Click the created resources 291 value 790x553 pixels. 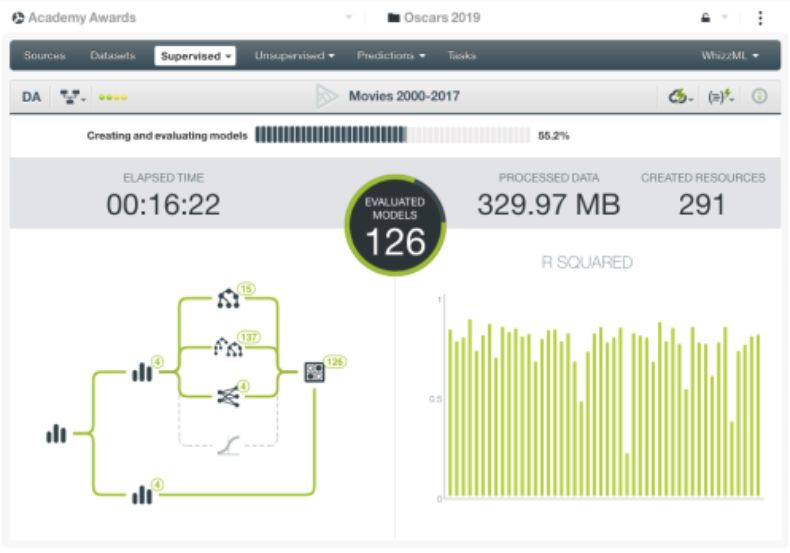(702, 204)
